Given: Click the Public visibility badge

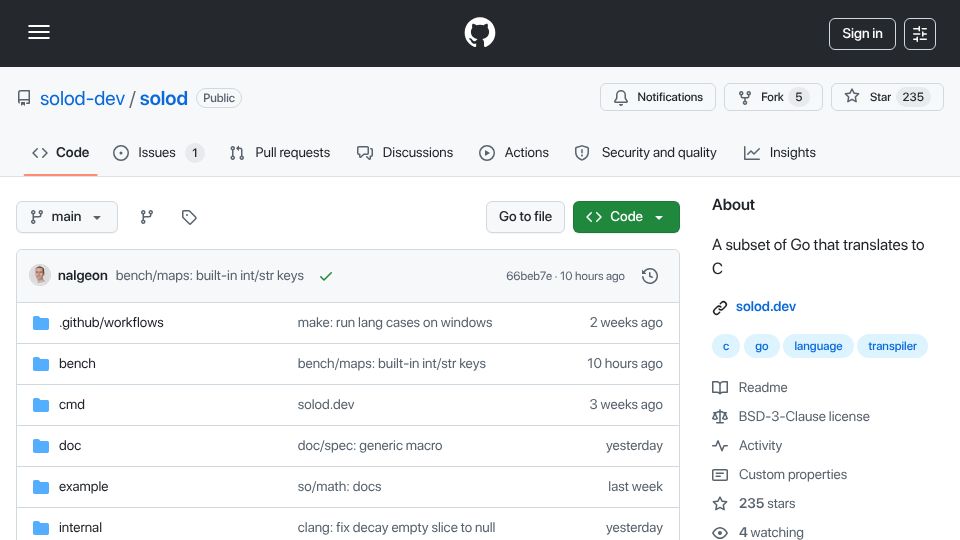Looking at the screenshot, I should 219,98.
